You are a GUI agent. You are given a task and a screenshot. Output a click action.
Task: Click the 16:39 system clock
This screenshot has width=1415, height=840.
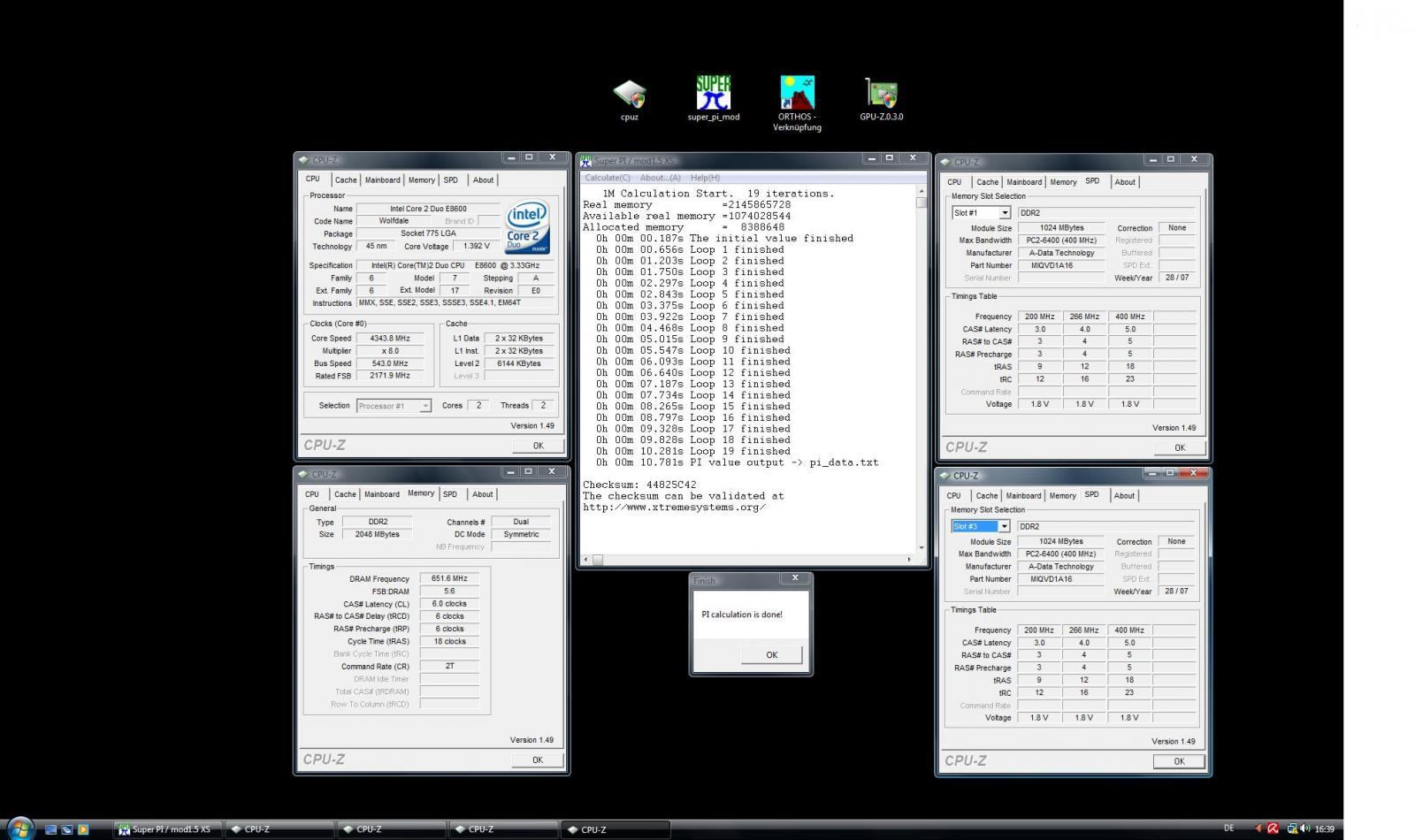1324,829
